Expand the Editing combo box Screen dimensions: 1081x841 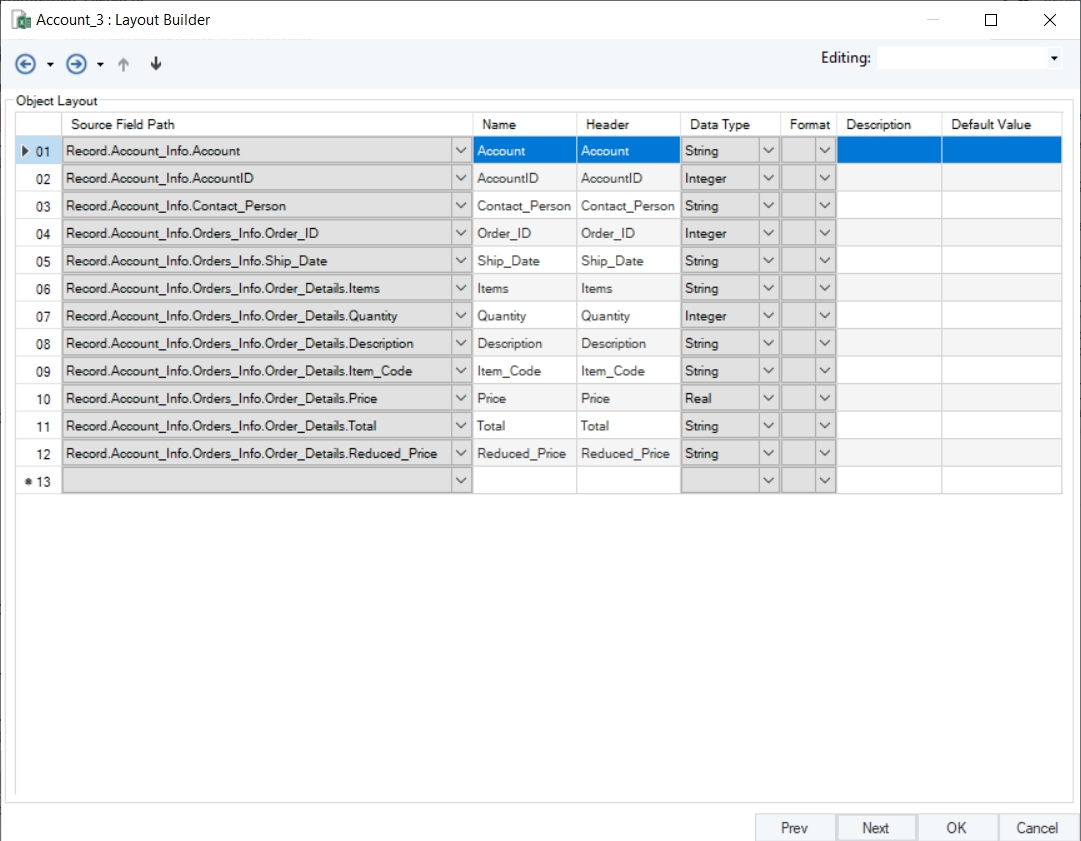tap(1053, 59)
